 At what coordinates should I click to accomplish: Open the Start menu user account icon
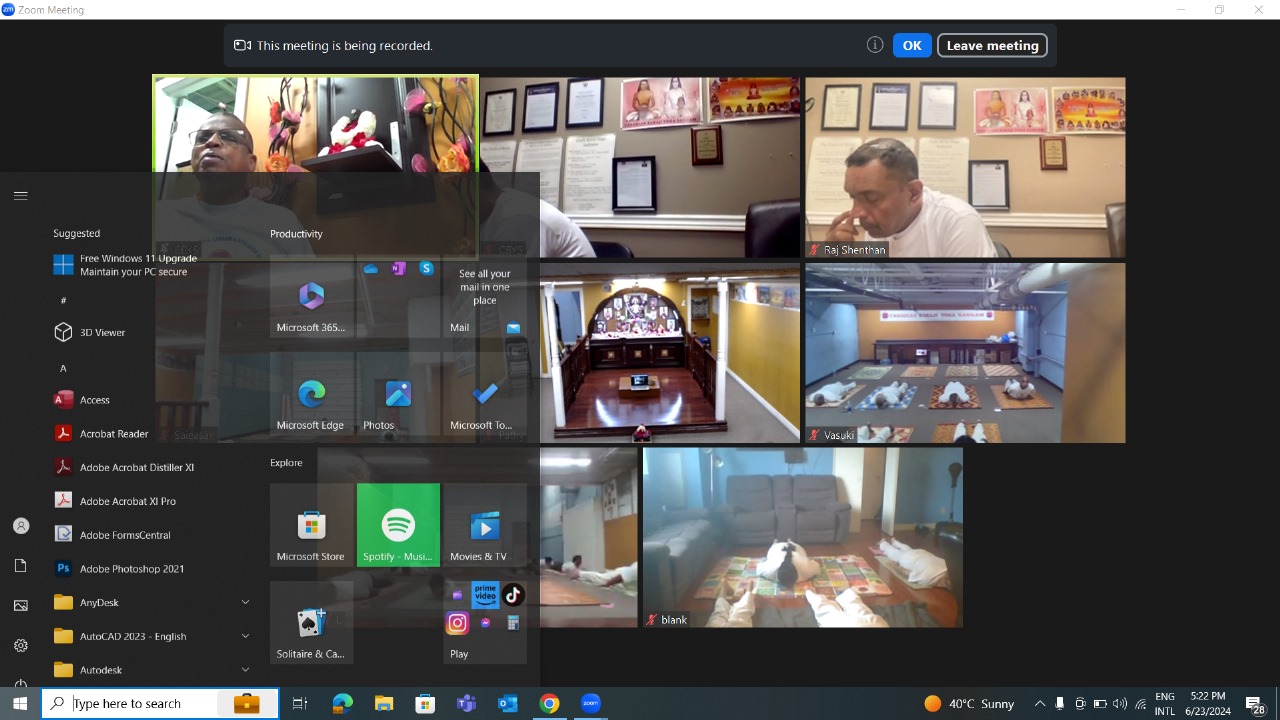tap(21, 526)
